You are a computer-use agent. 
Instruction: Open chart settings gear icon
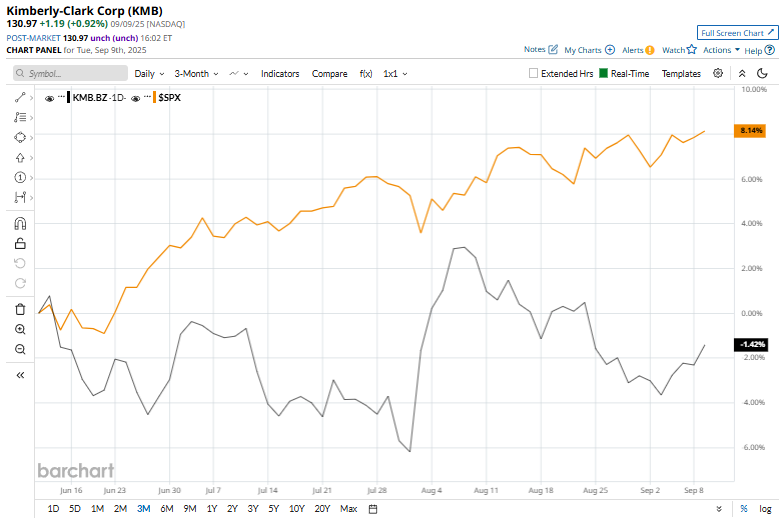(x=718, y=73)
